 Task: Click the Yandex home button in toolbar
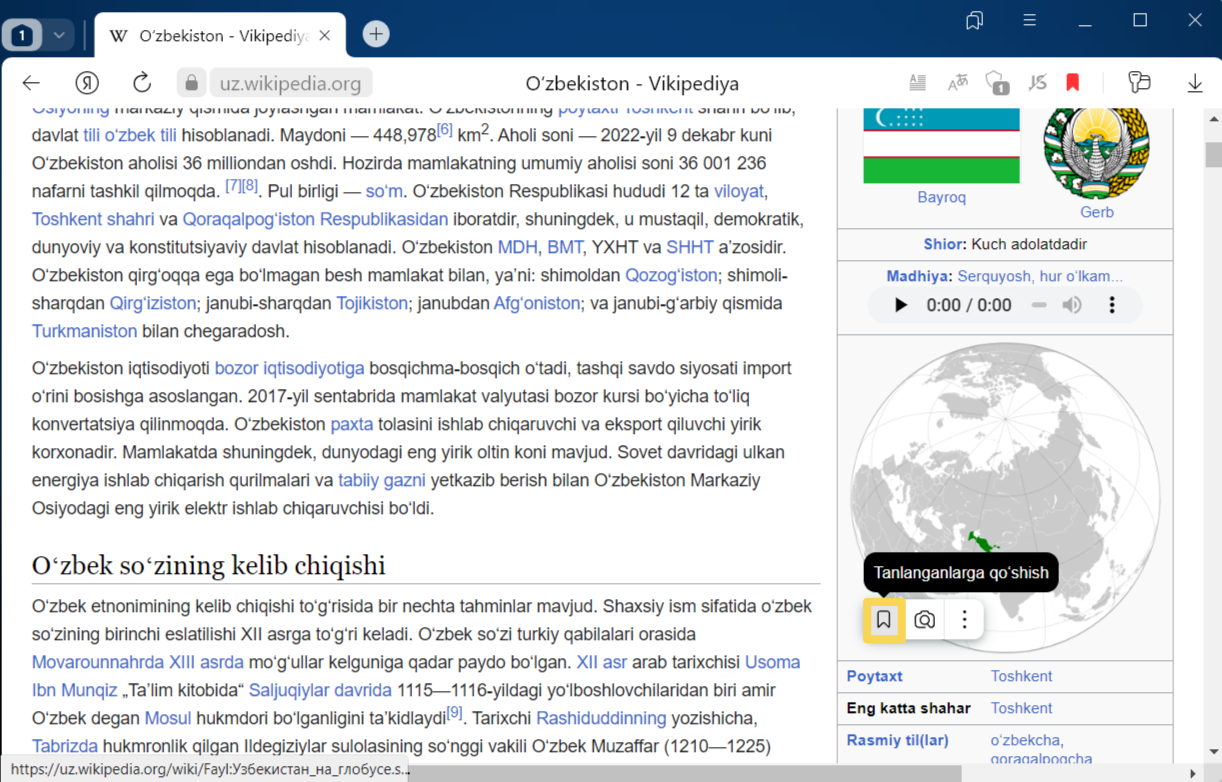pos(87,83)
